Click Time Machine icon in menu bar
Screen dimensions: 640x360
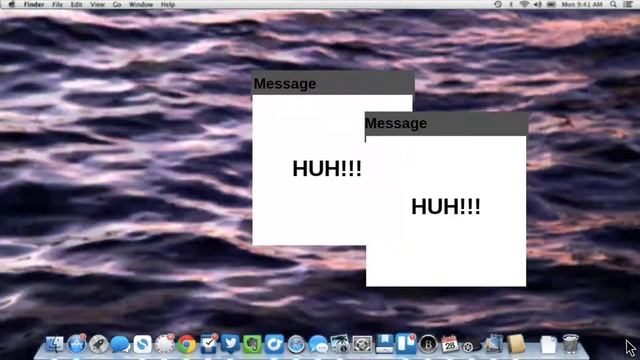tap(498, 4)
